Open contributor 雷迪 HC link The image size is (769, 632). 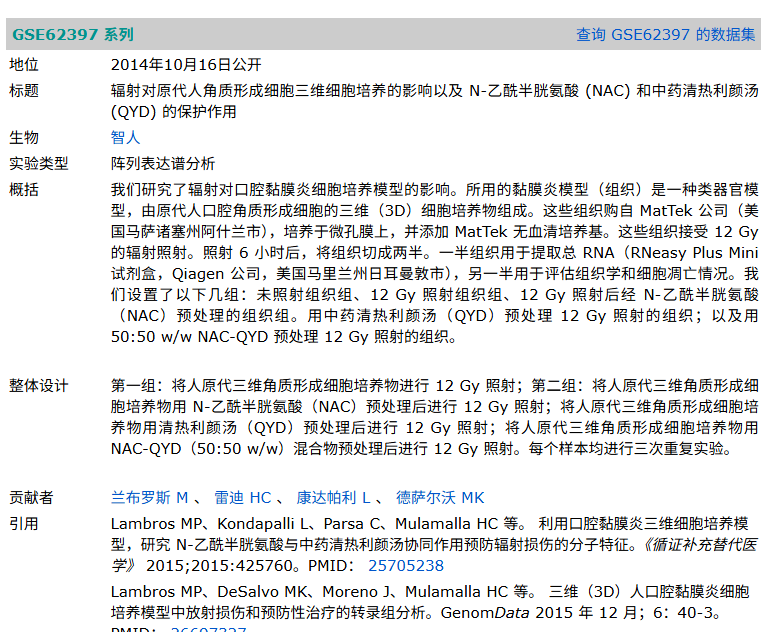(243, 498)
